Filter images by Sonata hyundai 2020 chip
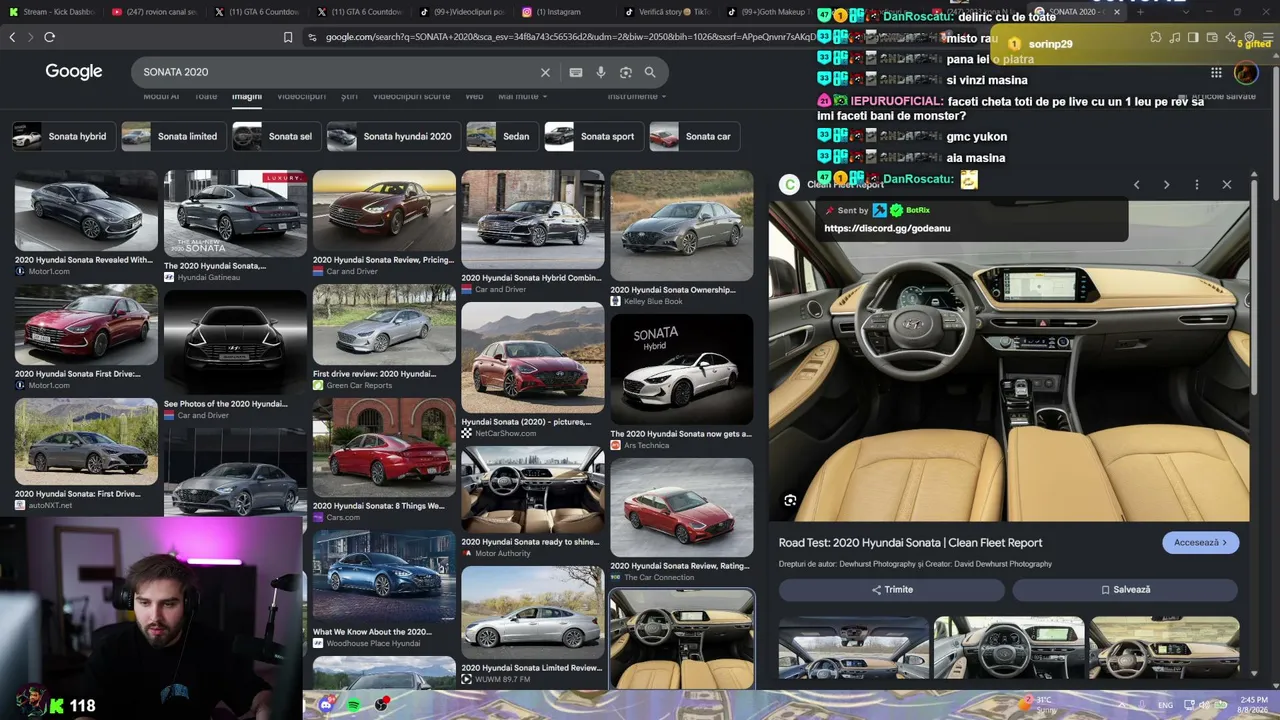This screenshot has height=720, width=1280. pyautogui.click(x=393, y=136)
